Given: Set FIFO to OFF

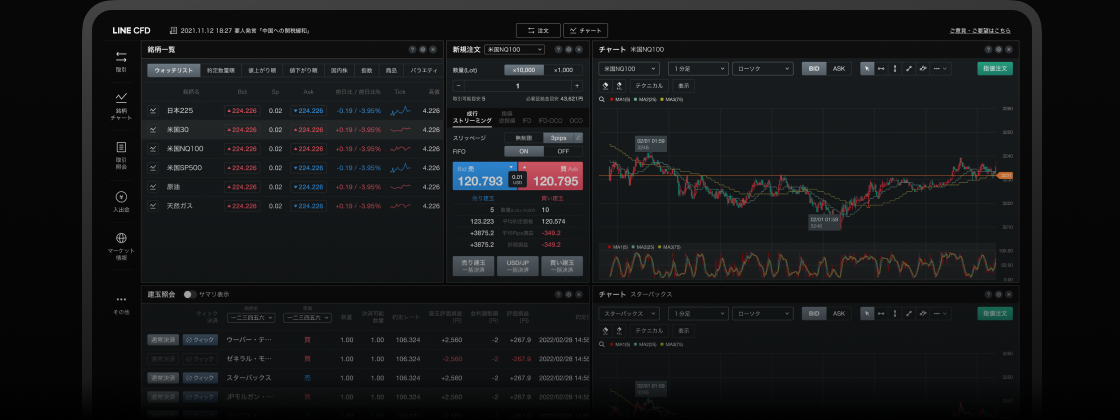Looking at the screenshot, I should pyautogui.click(x=563, y=151).
